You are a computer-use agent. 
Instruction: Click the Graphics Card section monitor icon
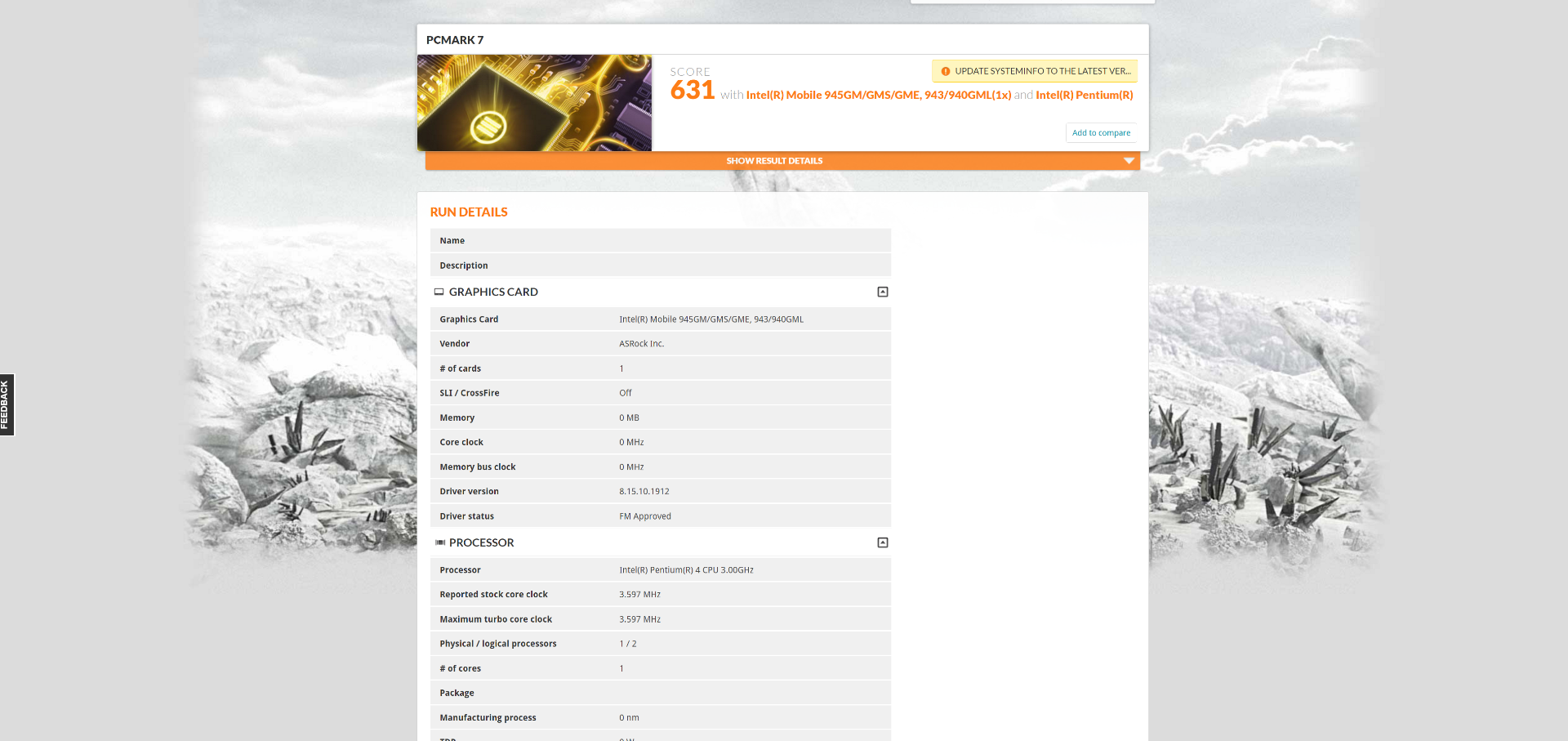tap(439, 292)
